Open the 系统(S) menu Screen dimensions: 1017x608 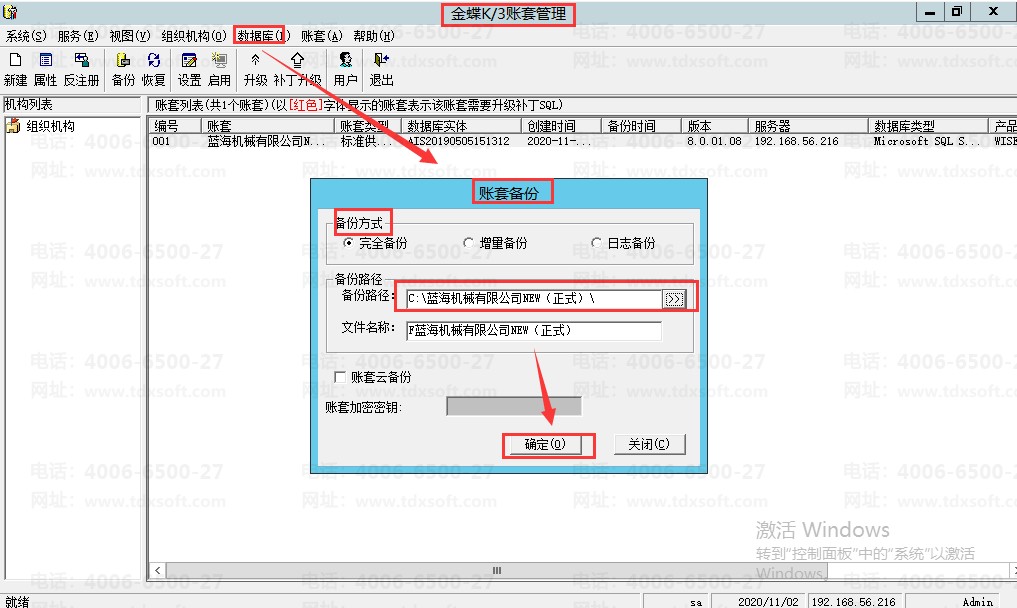[26, 36]
